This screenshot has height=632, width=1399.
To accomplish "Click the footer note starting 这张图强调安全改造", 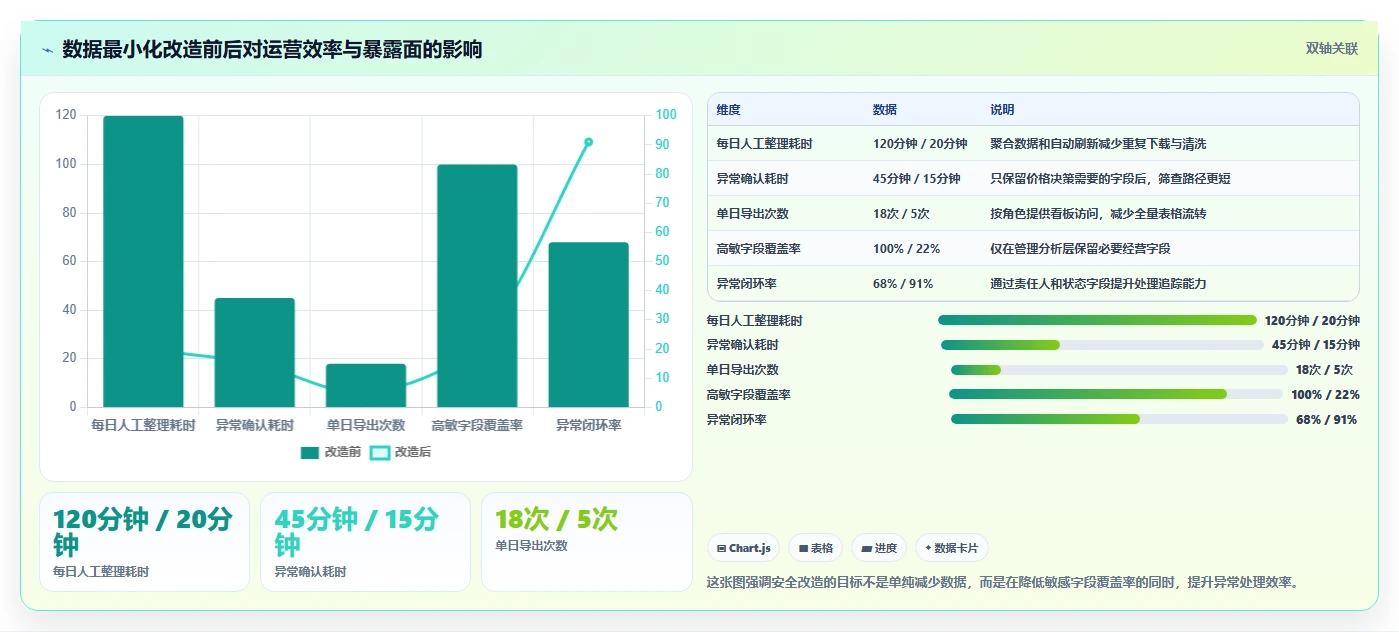I will (x=1005, y=582).
